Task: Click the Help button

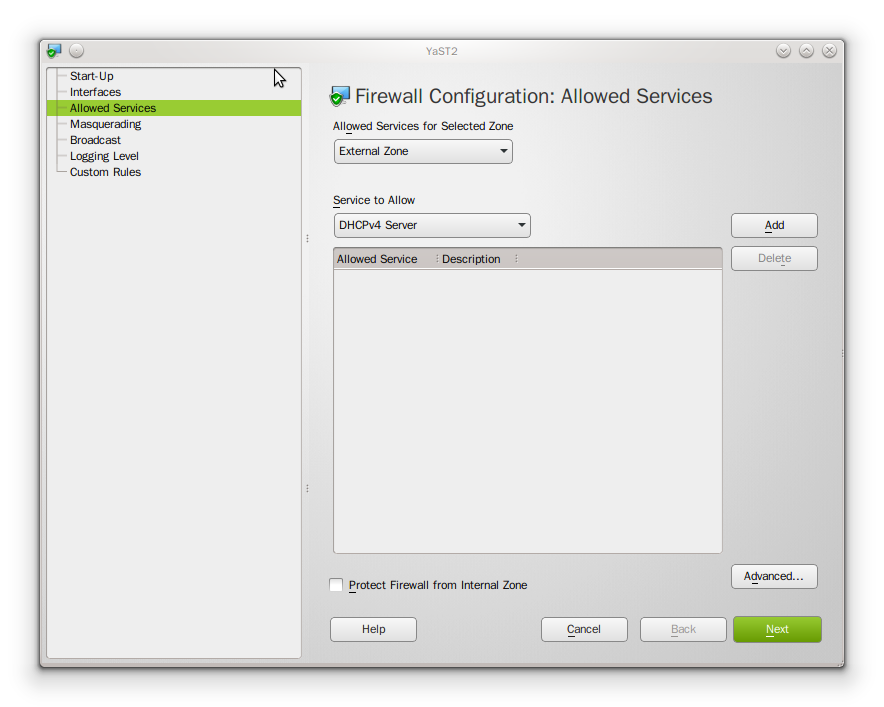Action: pos(373,629)
